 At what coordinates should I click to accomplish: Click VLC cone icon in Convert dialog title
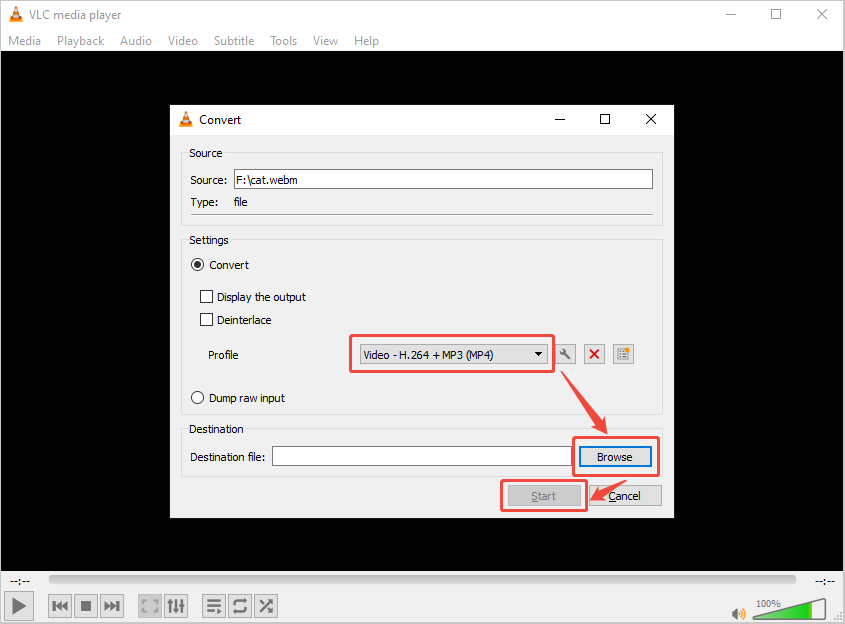(x=186, y=119)
